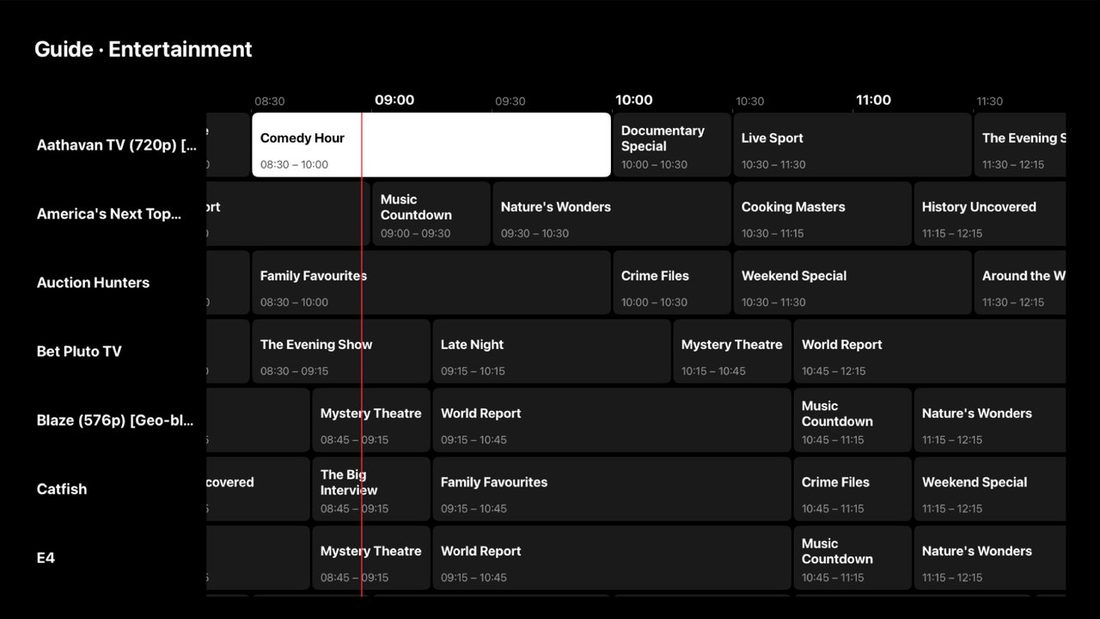Select Live Sport 10:30 – 11:30
Viewport: 1100px width, 619px height.
pos(852,145)
